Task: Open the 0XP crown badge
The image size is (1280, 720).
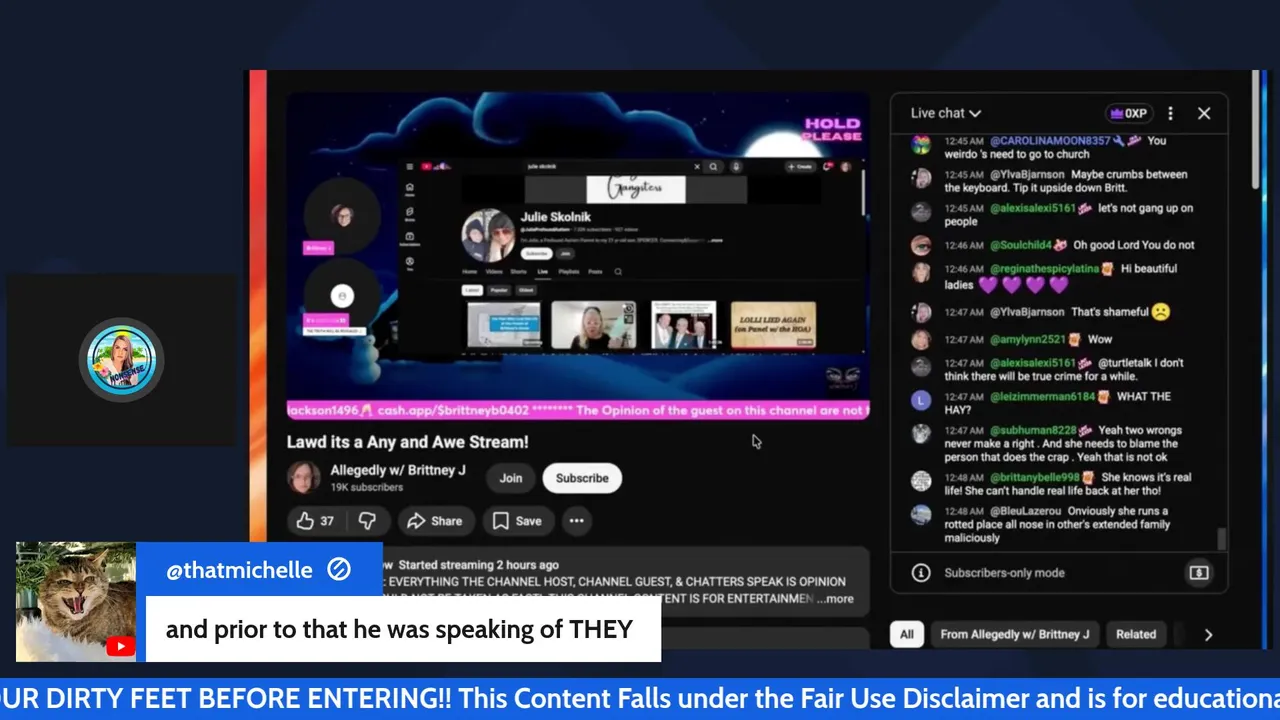Action: click(x=1129, y=113)
